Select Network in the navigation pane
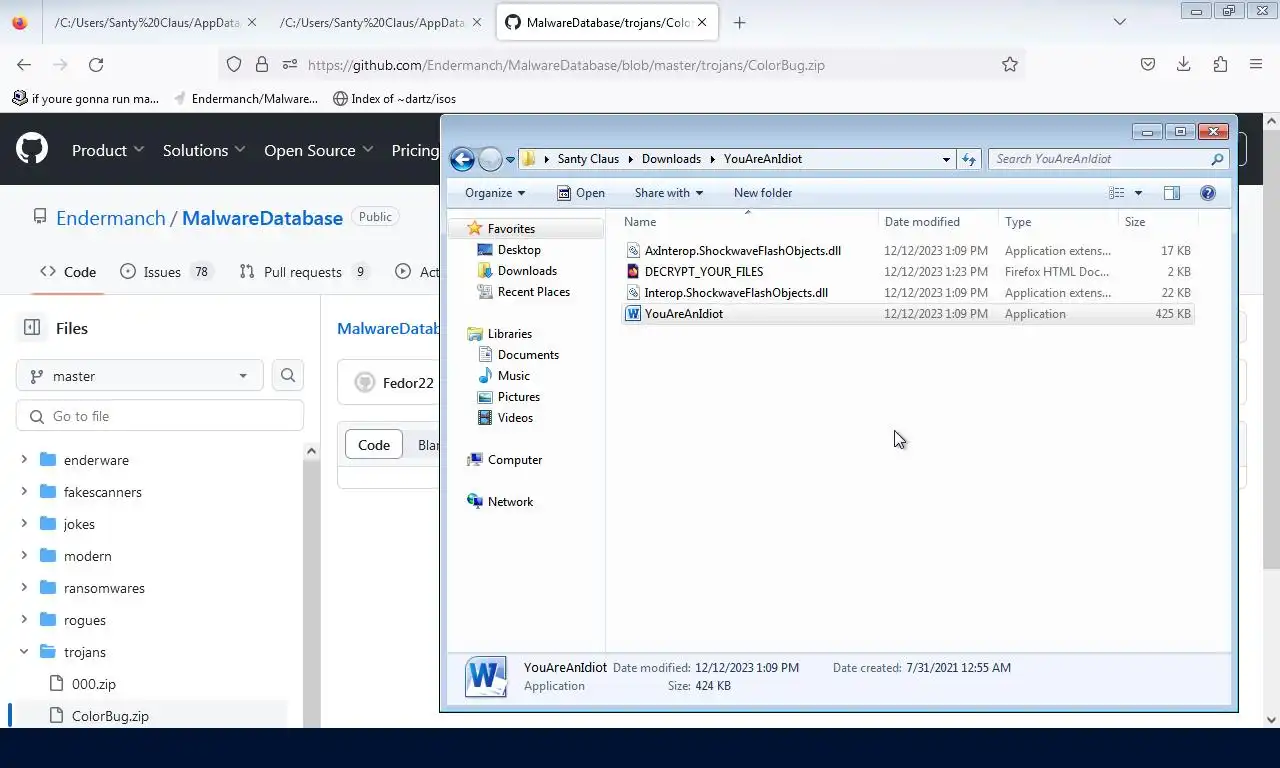This screenshot has height=768, width=1280. pyautogui.click(x=510, y=502)
